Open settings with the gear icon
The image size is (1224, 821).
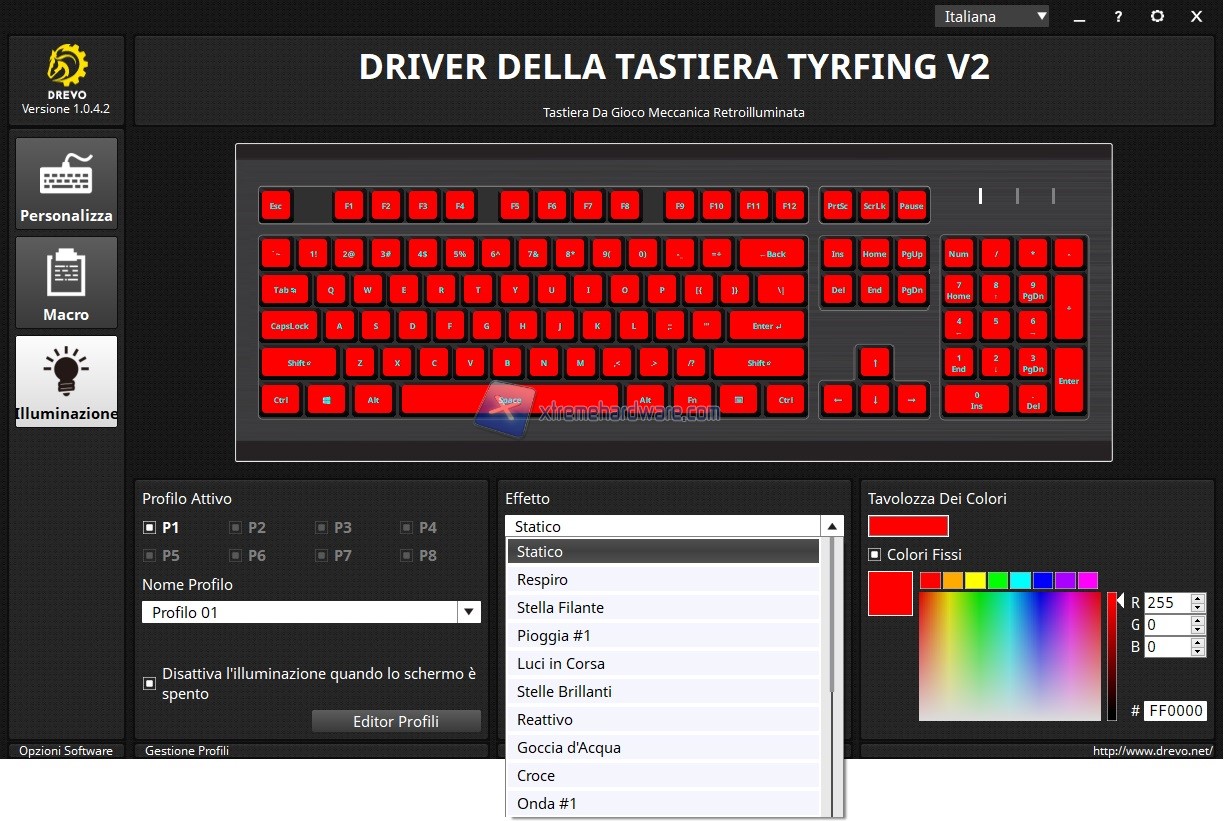pos(1157,16)
